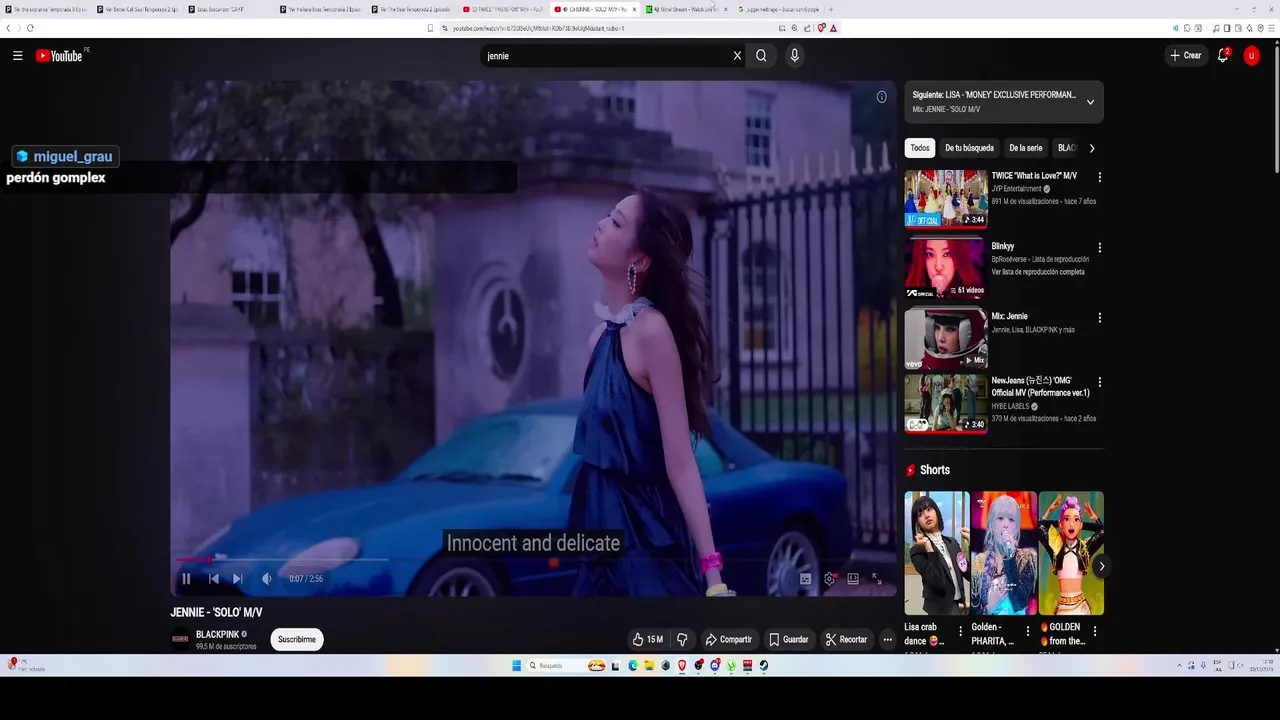Click the Crear button
The width and height of the screenshot is (1280, 720).
point(1186,56)
